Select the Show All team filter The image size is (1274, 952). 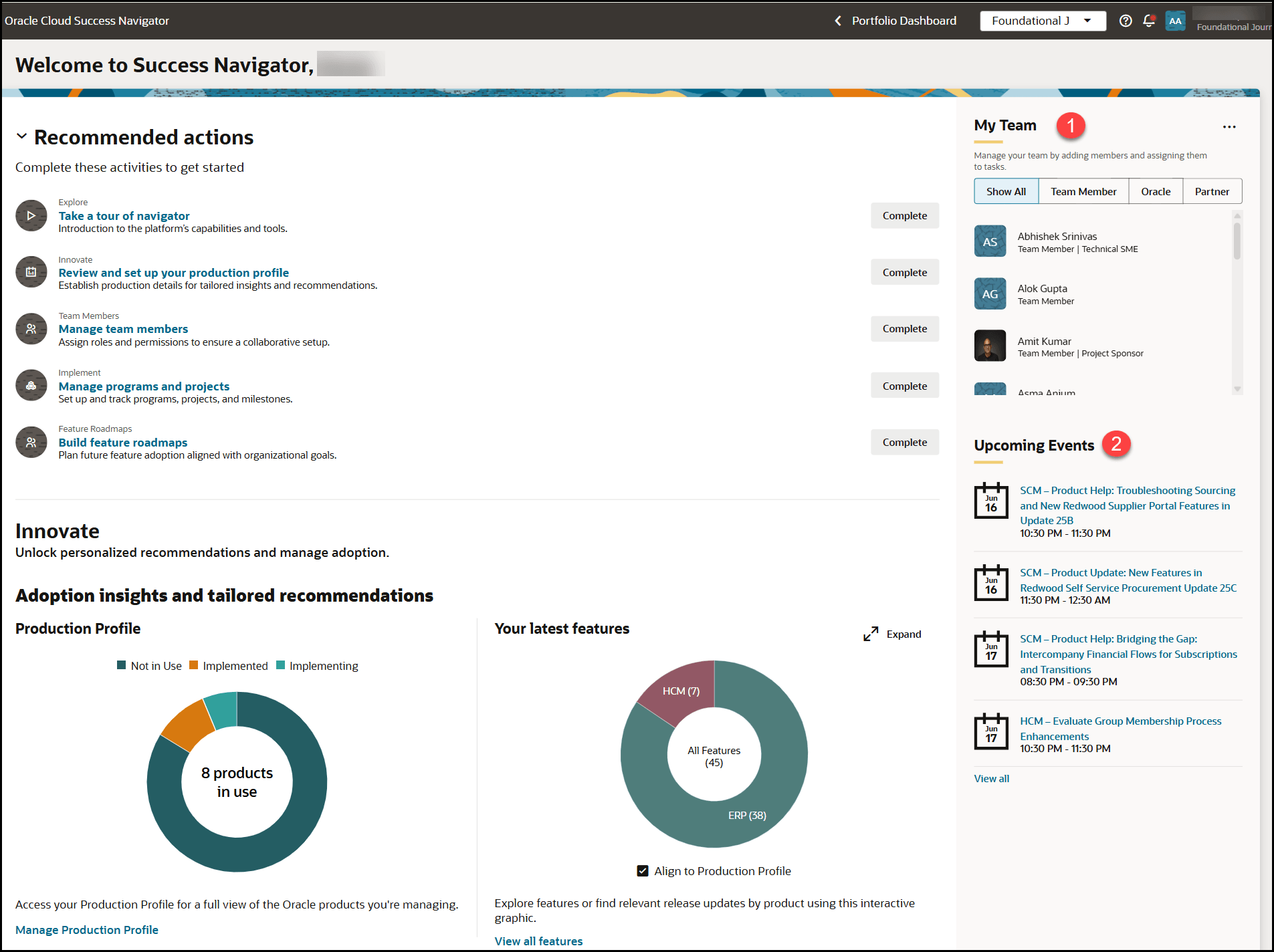click(1006, 191)
